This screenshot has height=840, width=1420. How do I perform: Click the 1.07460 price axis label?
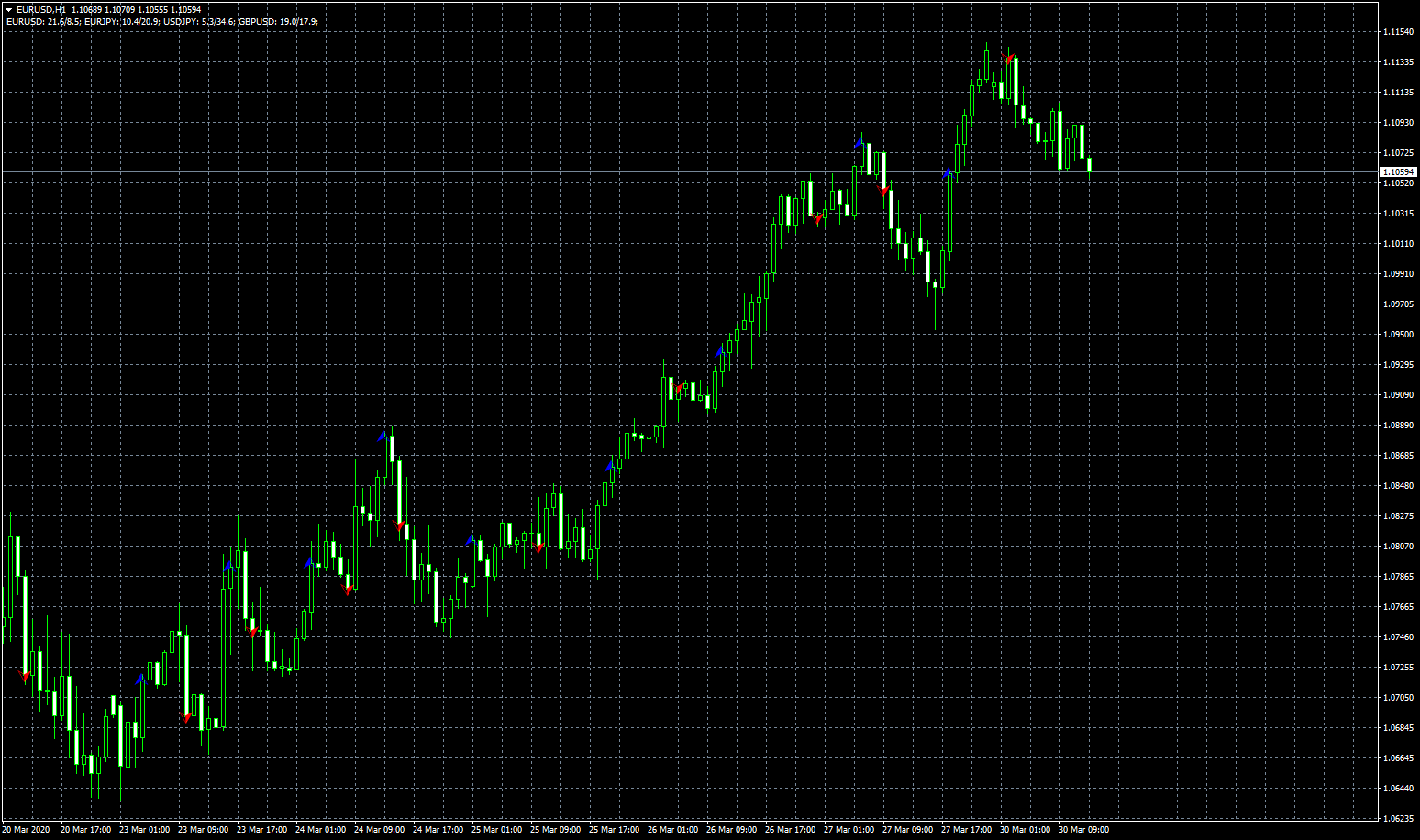coord(1398,637)
